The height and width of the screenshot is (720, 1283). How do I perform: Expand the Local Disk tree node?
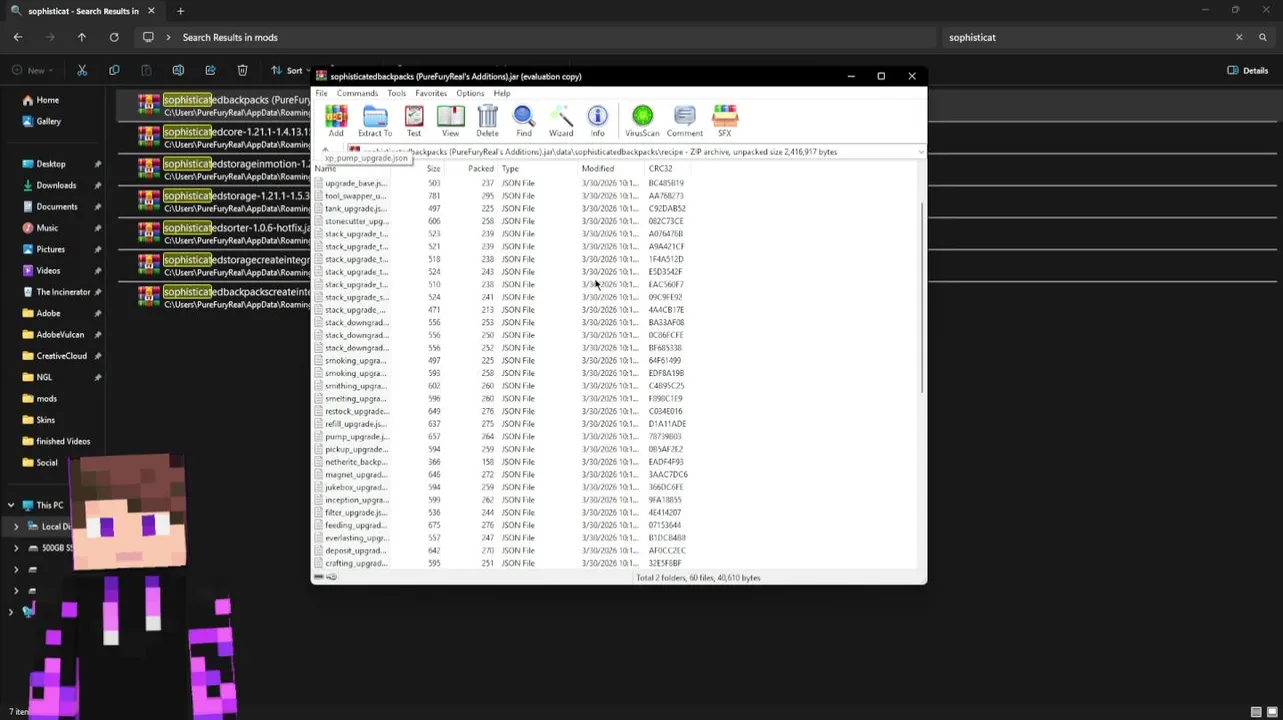16,526
